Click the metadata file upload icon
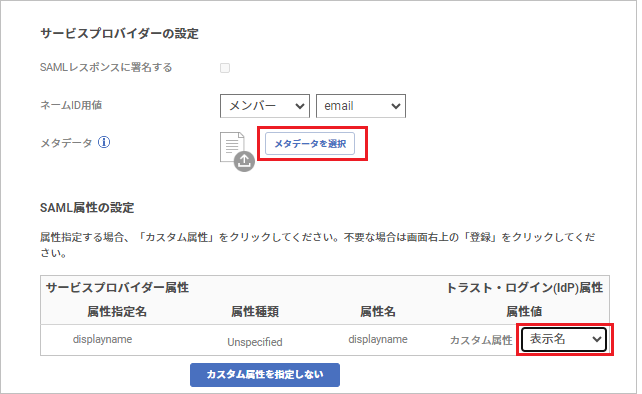The width and height of the screenshot is (642, 394). point(237,152)
